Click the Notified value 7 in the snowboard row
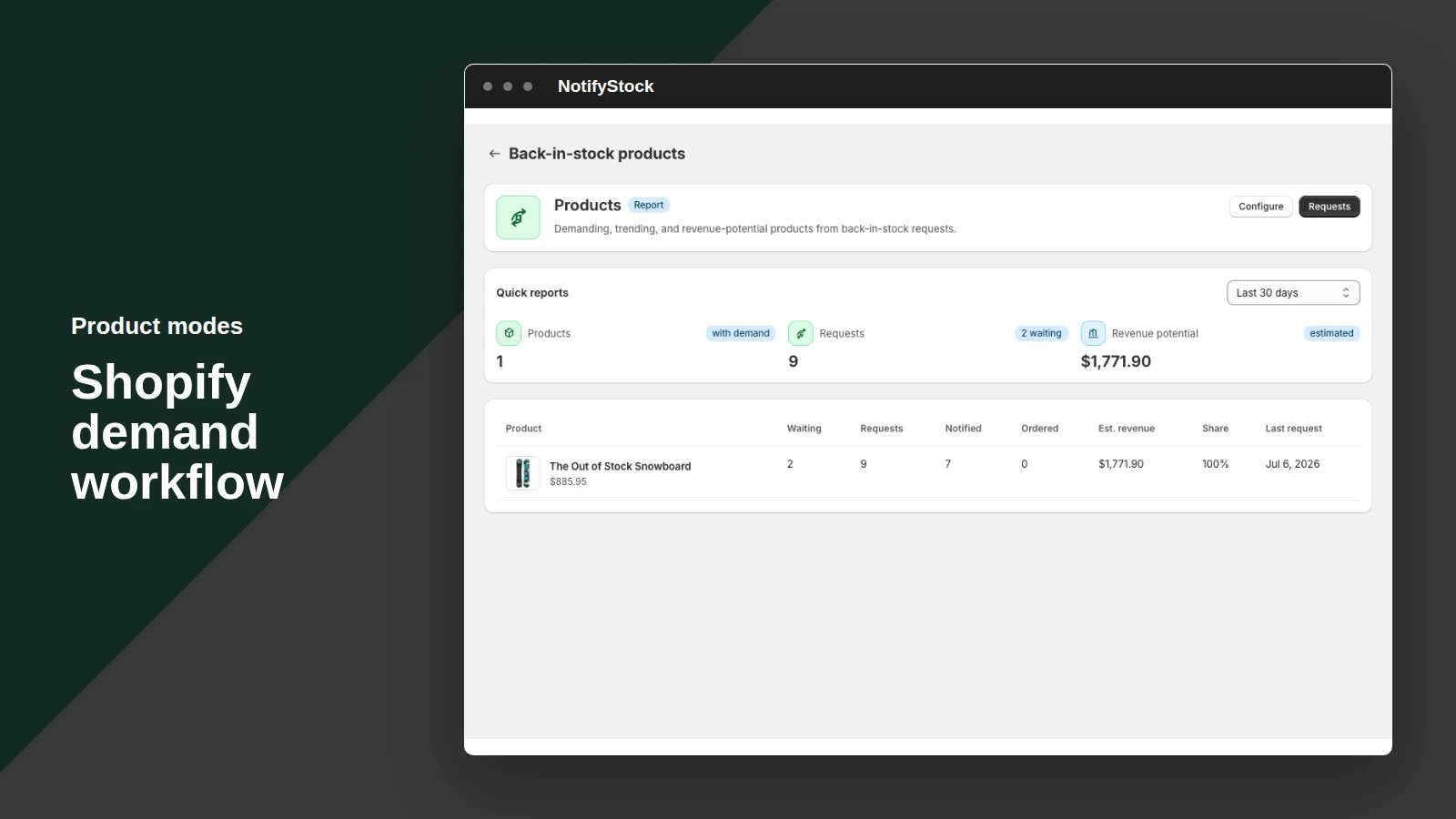The width and height of the screenshot is (1456, 819). click(948, 464)
